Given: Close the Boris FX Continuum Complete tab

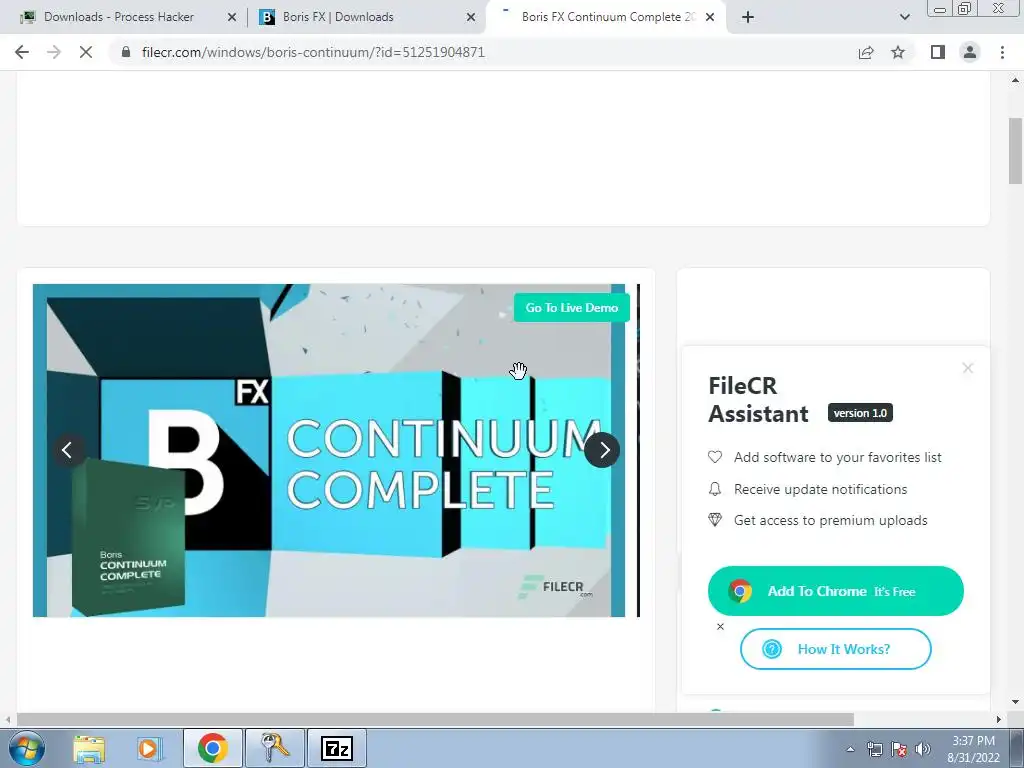Looking at the screenshot, I should click(710, 17).
